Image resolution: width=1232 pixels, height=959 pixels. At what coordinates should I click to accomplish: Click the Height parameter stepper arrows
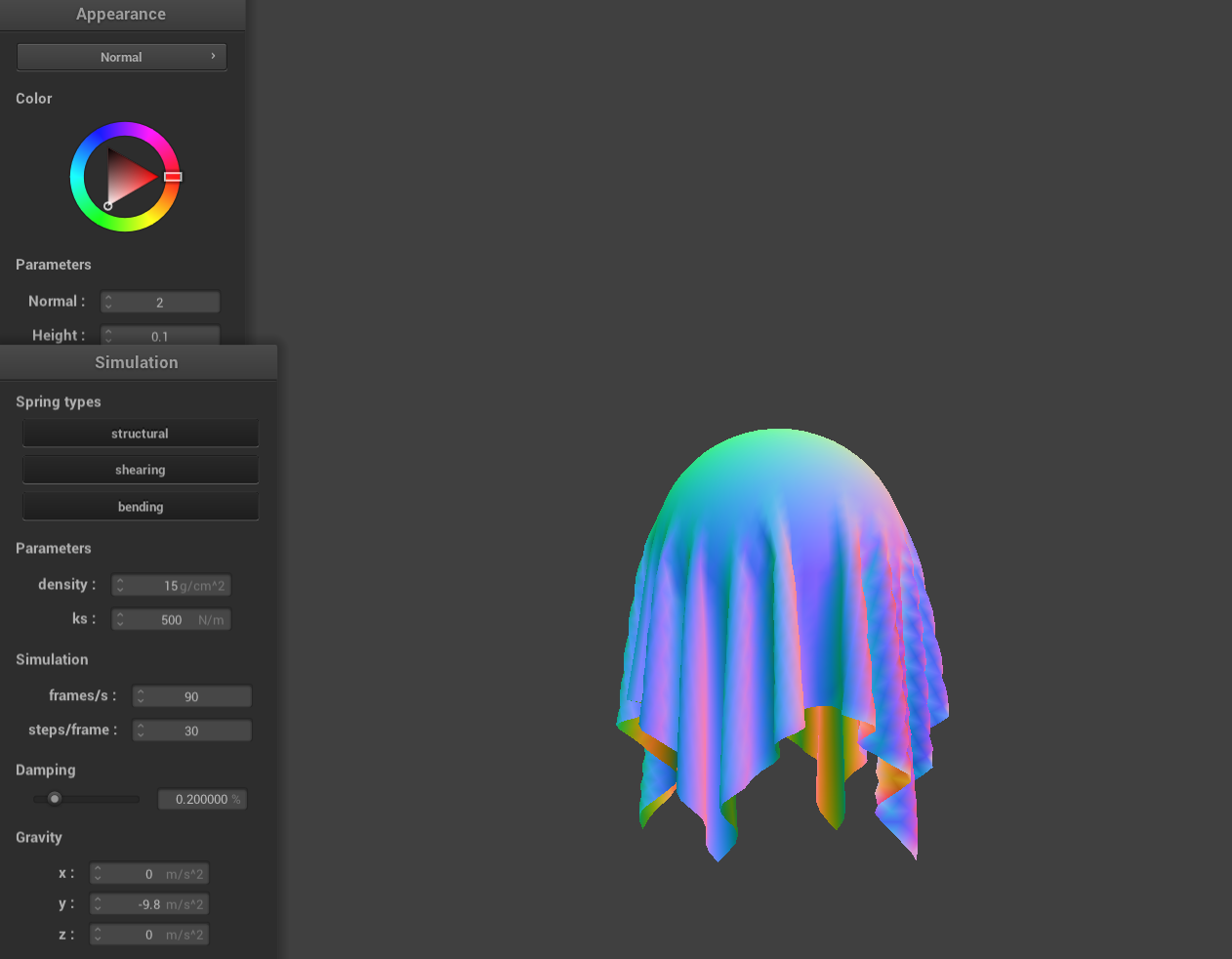(108, 335)
